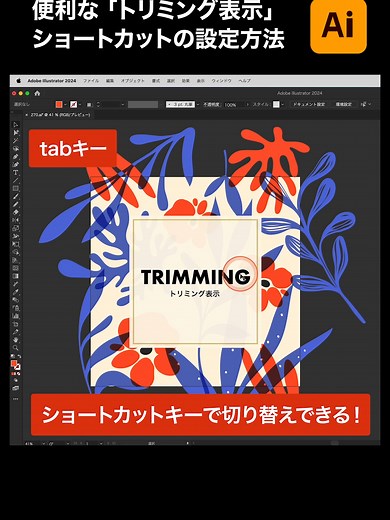The width and height of the screenshot is (390, 520).
Task: Select the Zoom tool magnifier
Action: (16, 348)
